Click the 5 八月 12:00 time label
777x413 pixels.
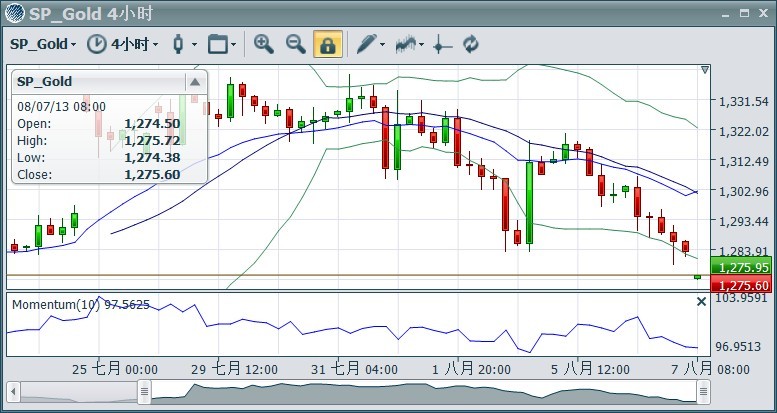click(x=590, y=369)
